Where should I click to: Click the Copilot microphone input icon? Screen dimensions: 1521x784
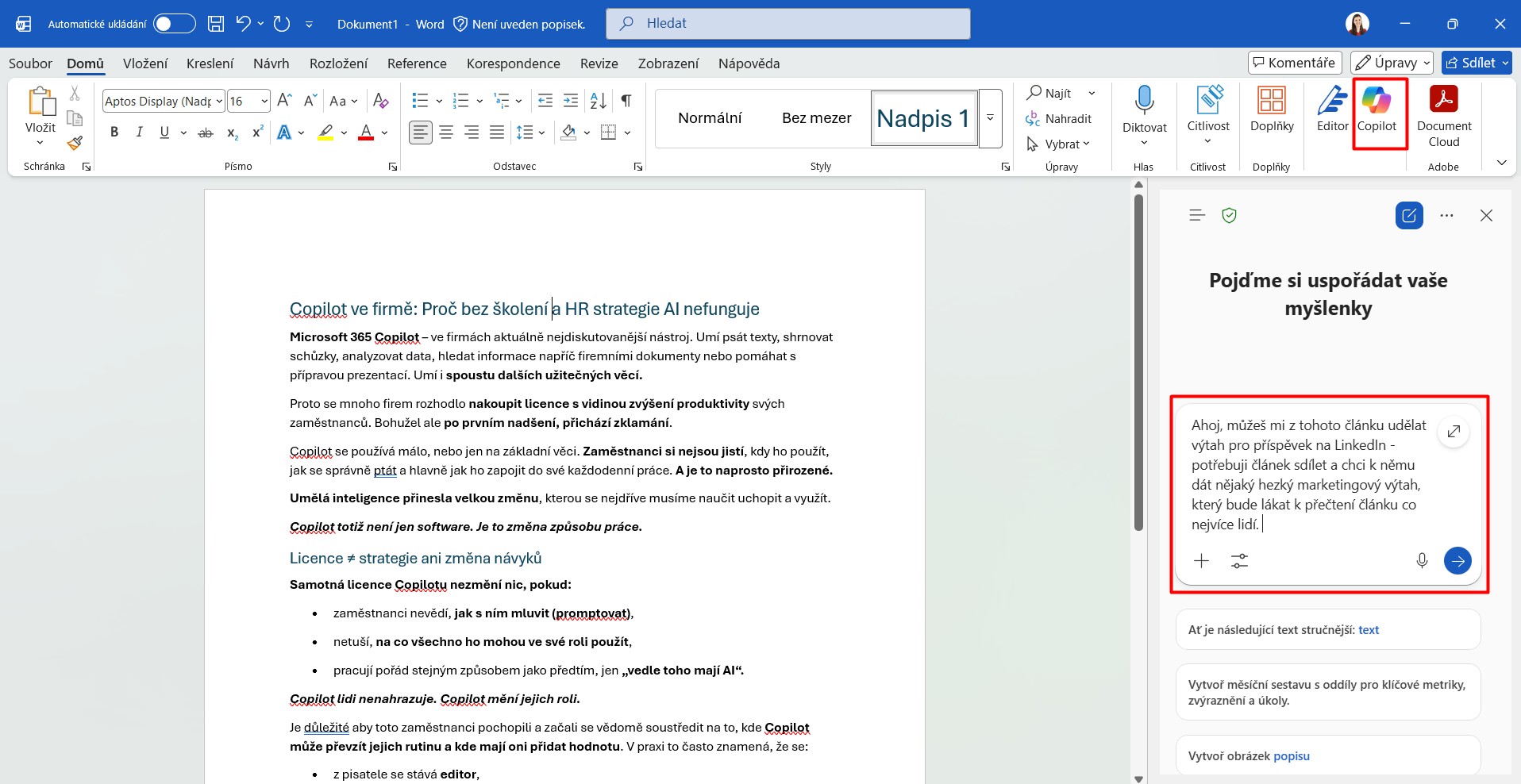(x=1422, y=561)
